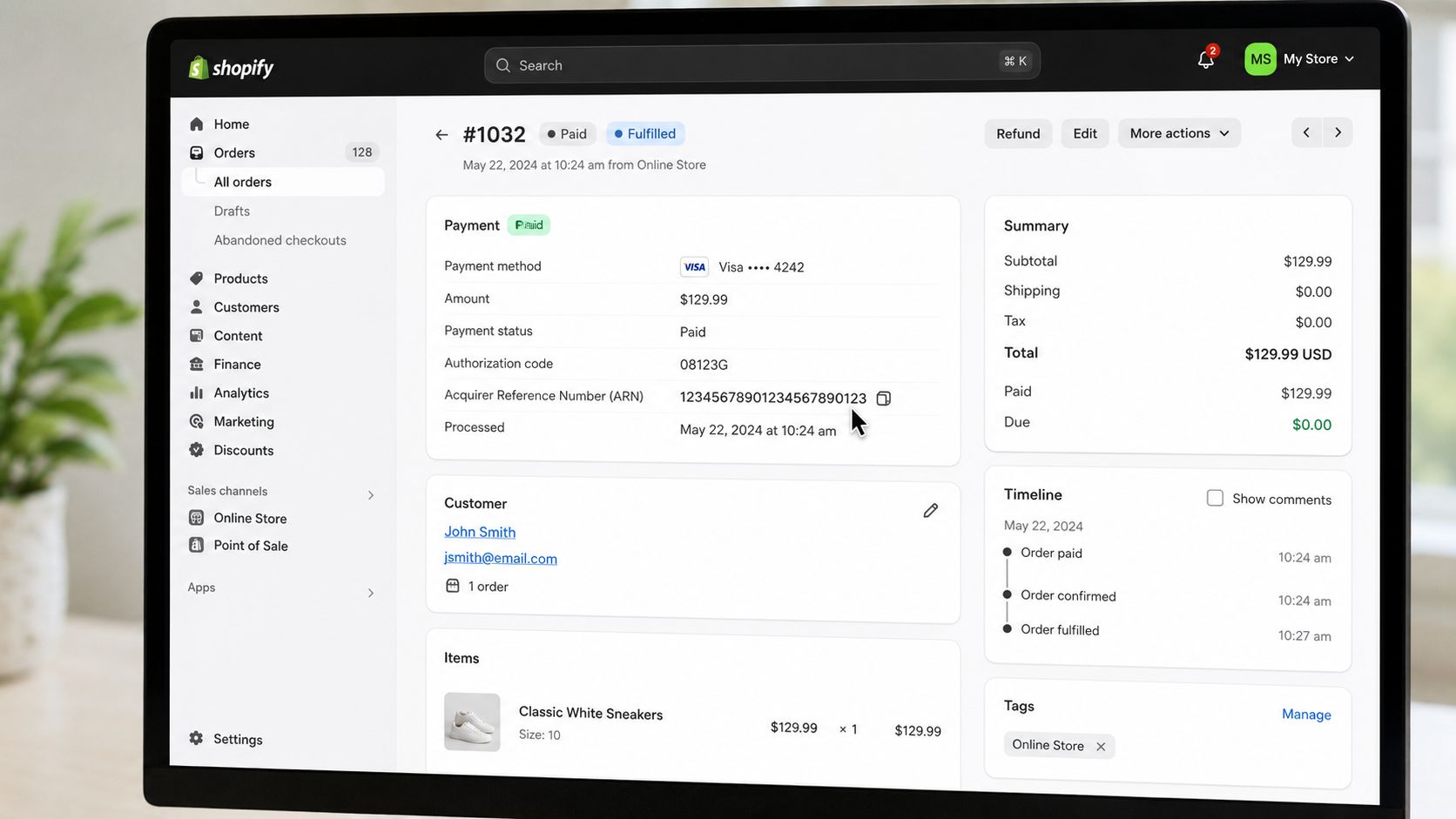The width and height of the screenshot is (1456, 819).
Task: Click the Visa card logo
Action: click(694, 267)
